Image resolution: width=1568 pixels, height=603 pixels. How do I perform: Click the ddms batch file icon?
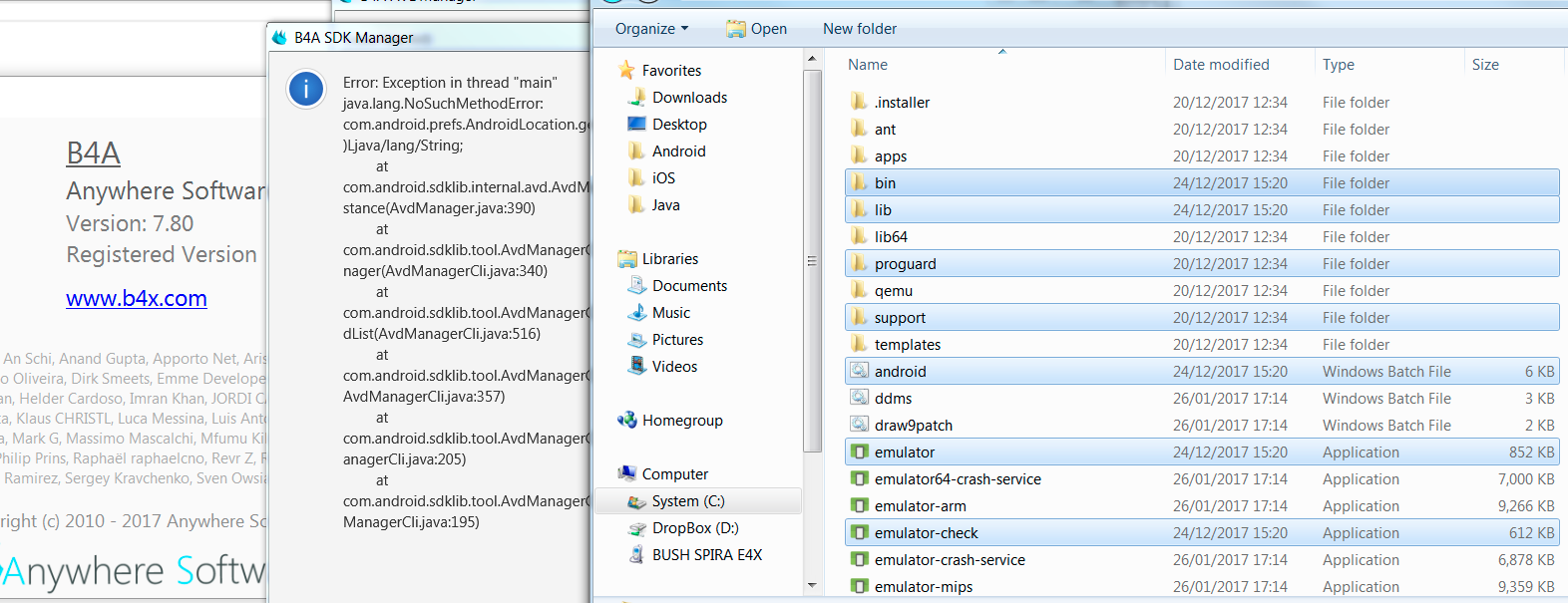point(859,398)
